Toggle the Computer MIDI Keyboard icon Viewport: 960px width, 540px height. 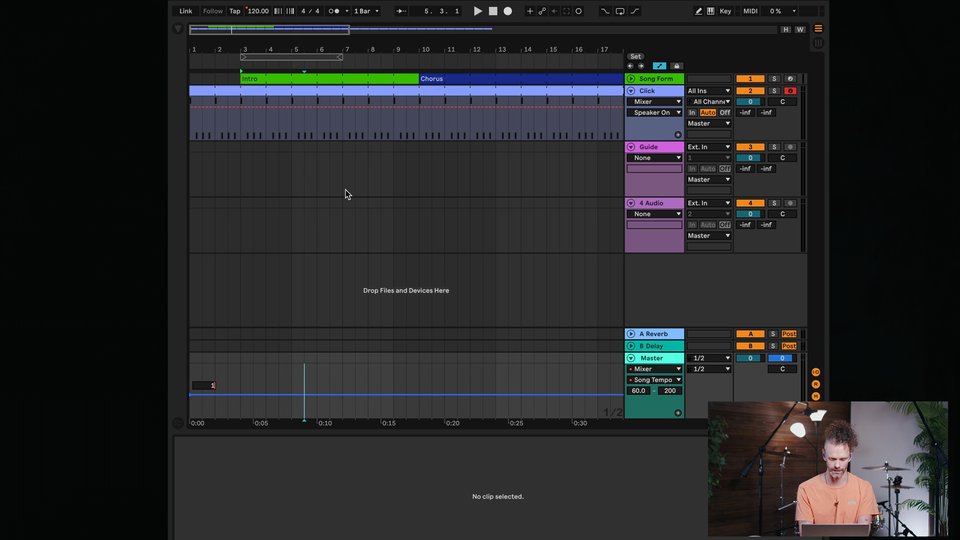pyautogui.click(x=710, y=11)
